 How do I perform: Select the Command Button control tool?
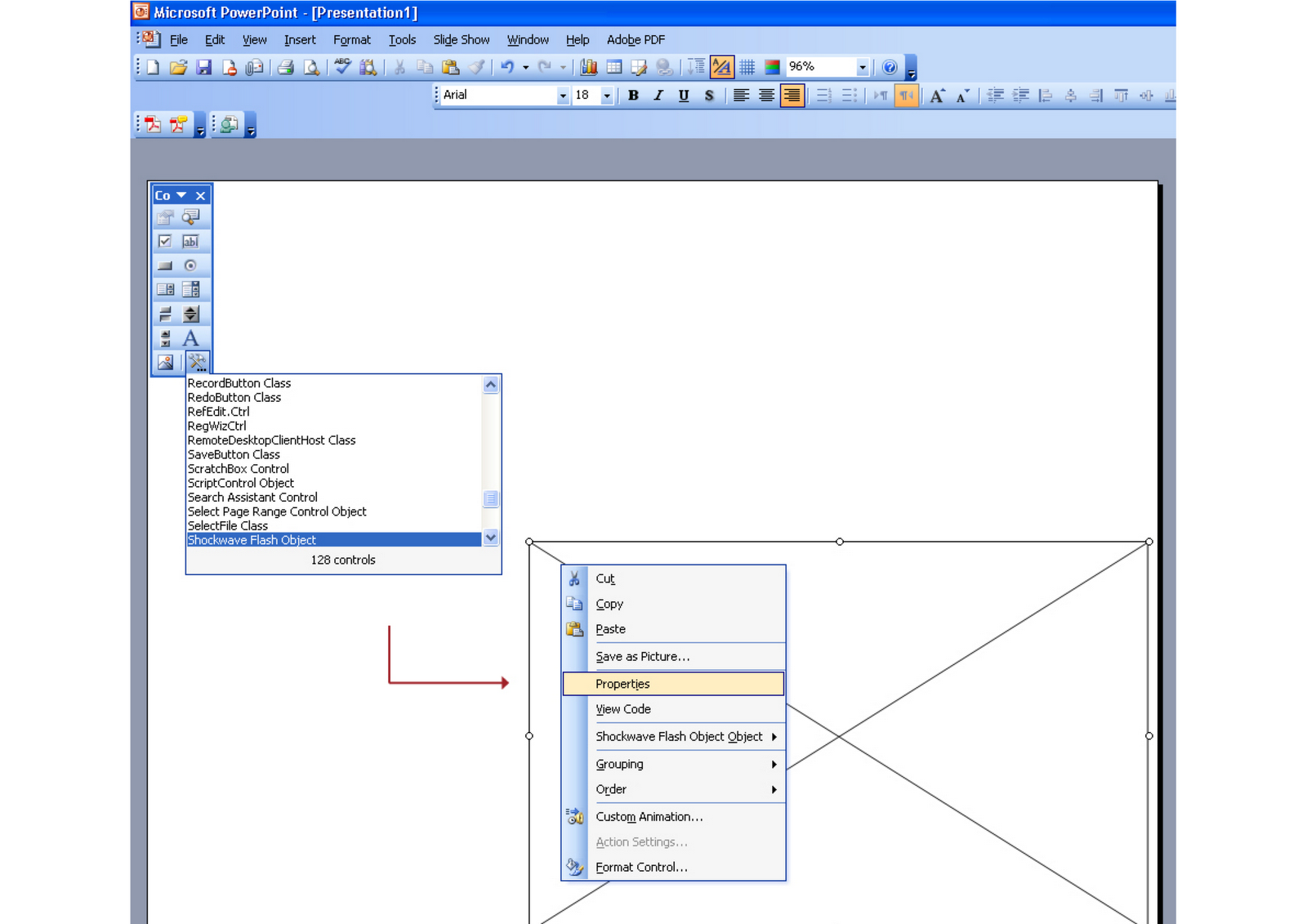click(x=165, y=266)
